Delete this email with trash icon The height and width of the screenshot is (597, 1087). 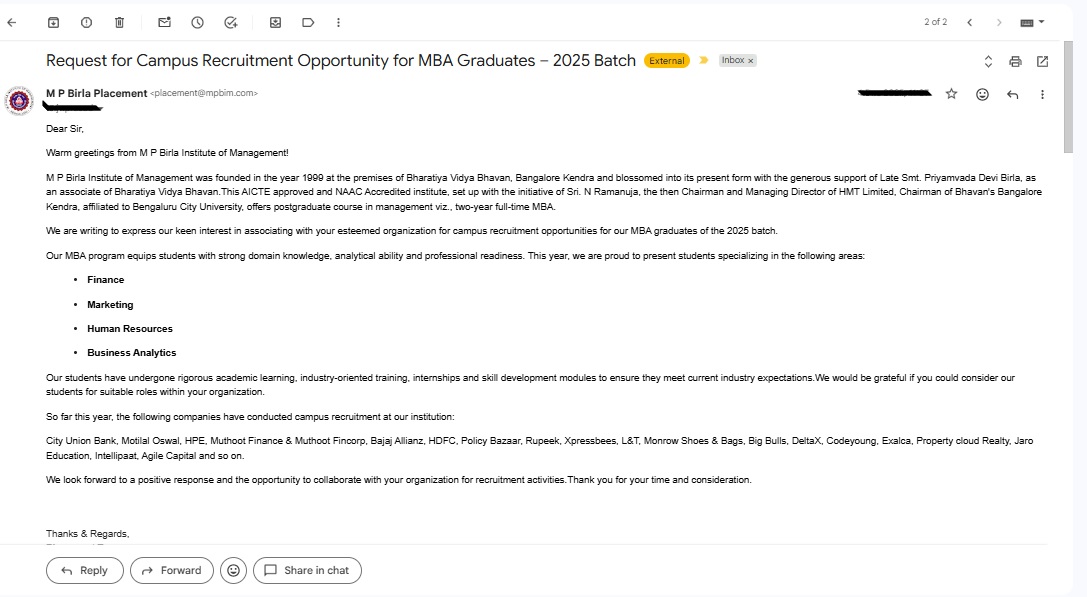tap(119, 23)
